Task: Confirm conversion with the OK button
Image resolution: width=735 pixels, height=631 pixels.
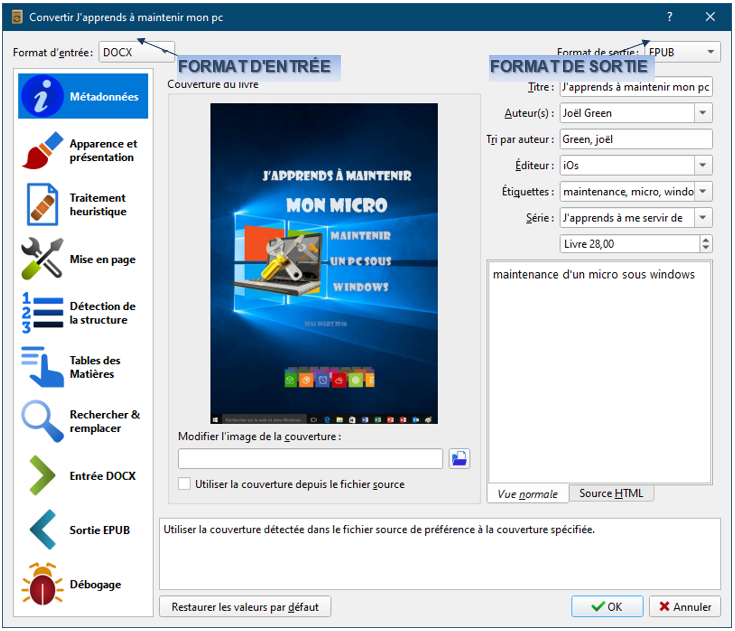Action: tap(607, 607)
